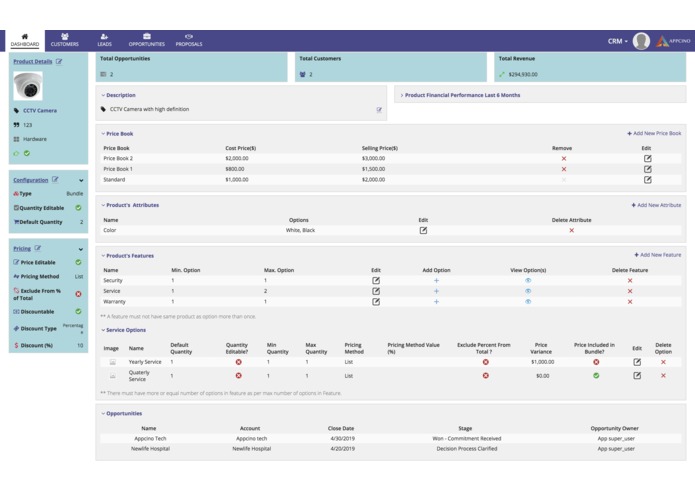Toggle Discountable green check
The image size is (695, 494).
pos(78,311)
